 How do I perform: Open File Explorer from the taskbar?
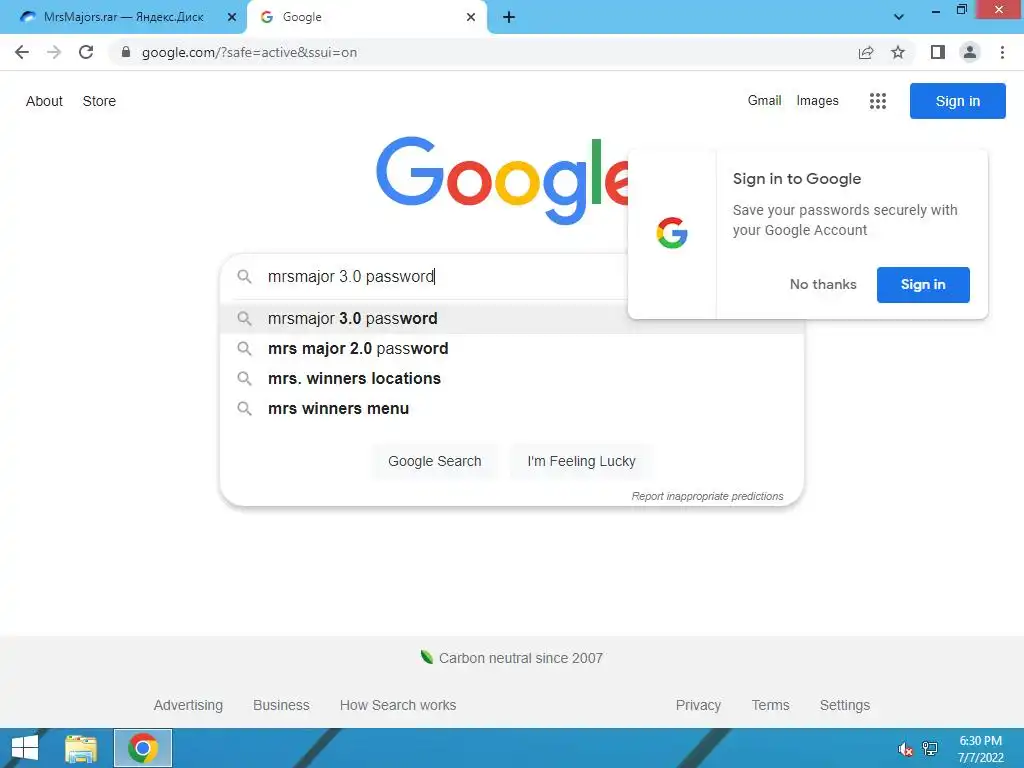(81, 748)
